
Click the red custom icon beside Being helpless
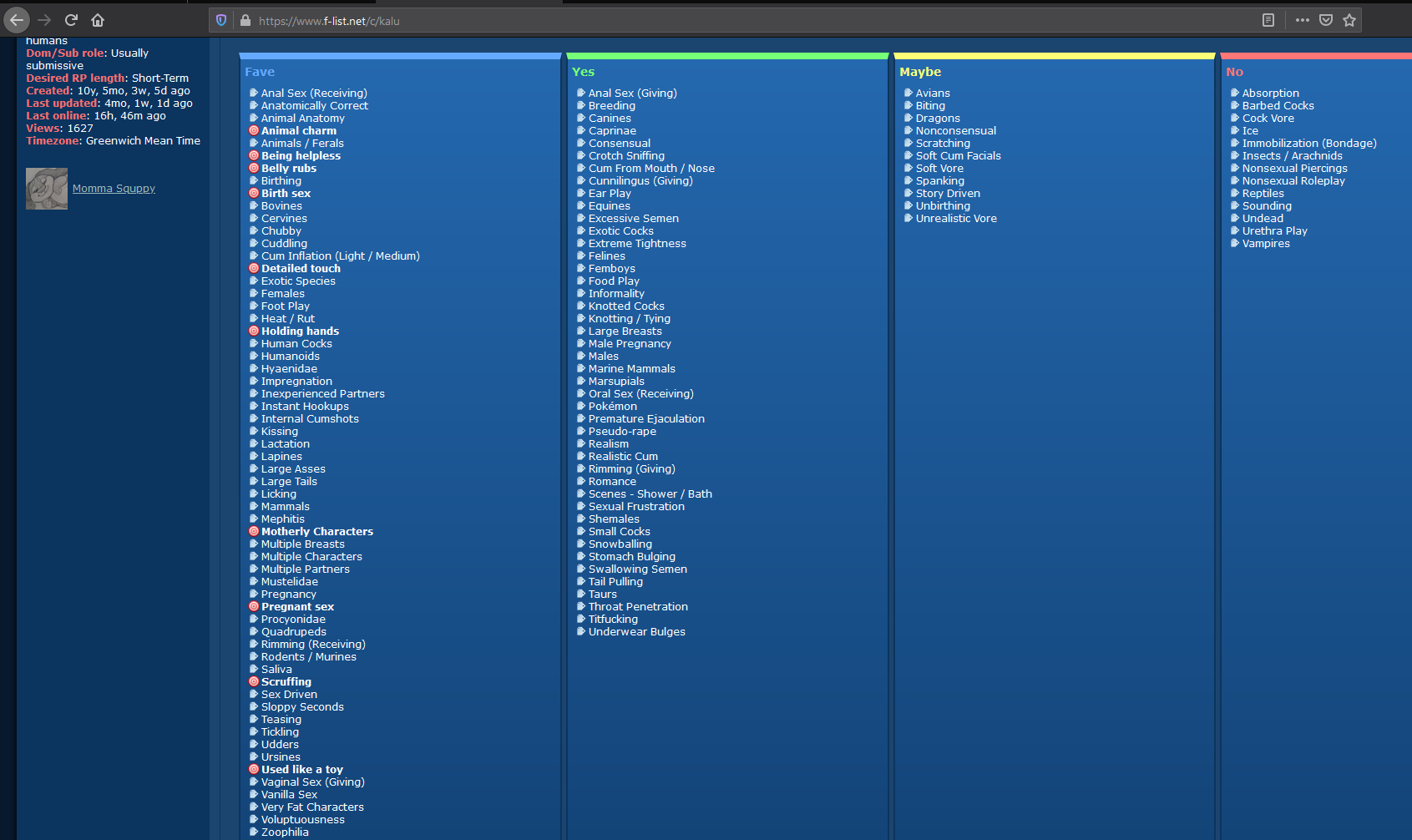point(254,155)
